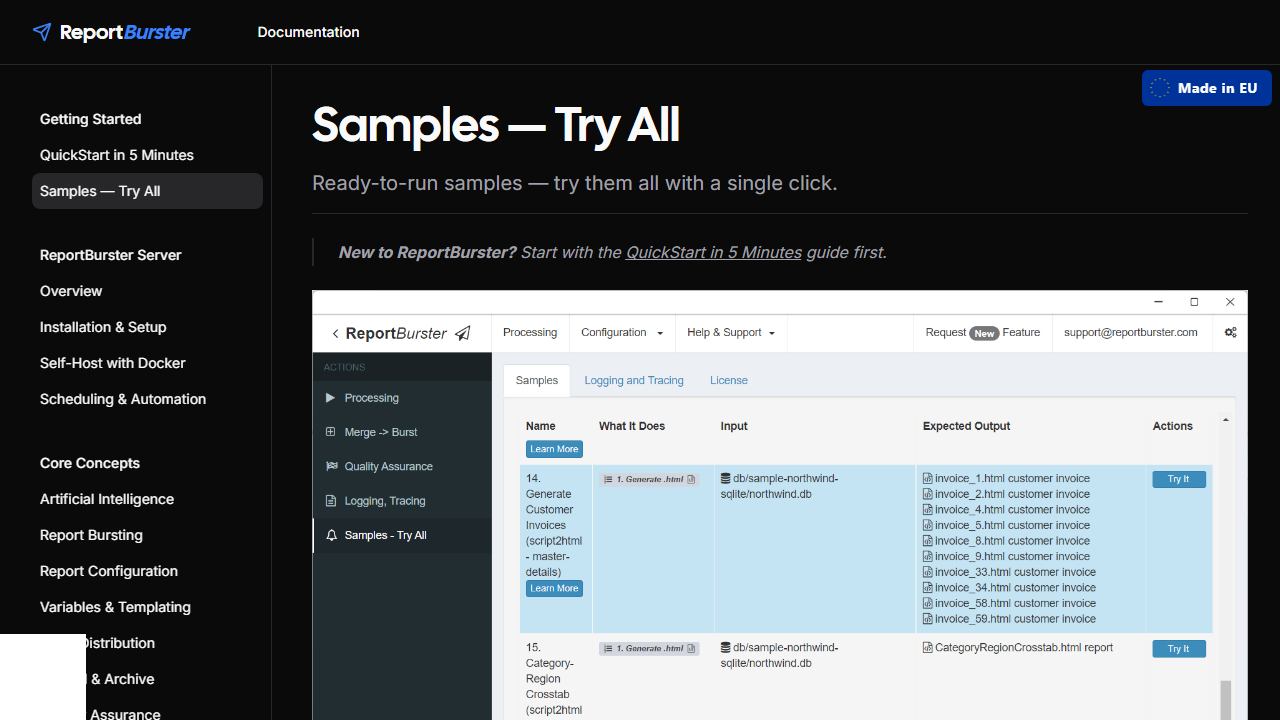This screenshot has width=1280, height=720.
Task: Click the ReportBurster Server sidebar heading
Action: [111, 255]
